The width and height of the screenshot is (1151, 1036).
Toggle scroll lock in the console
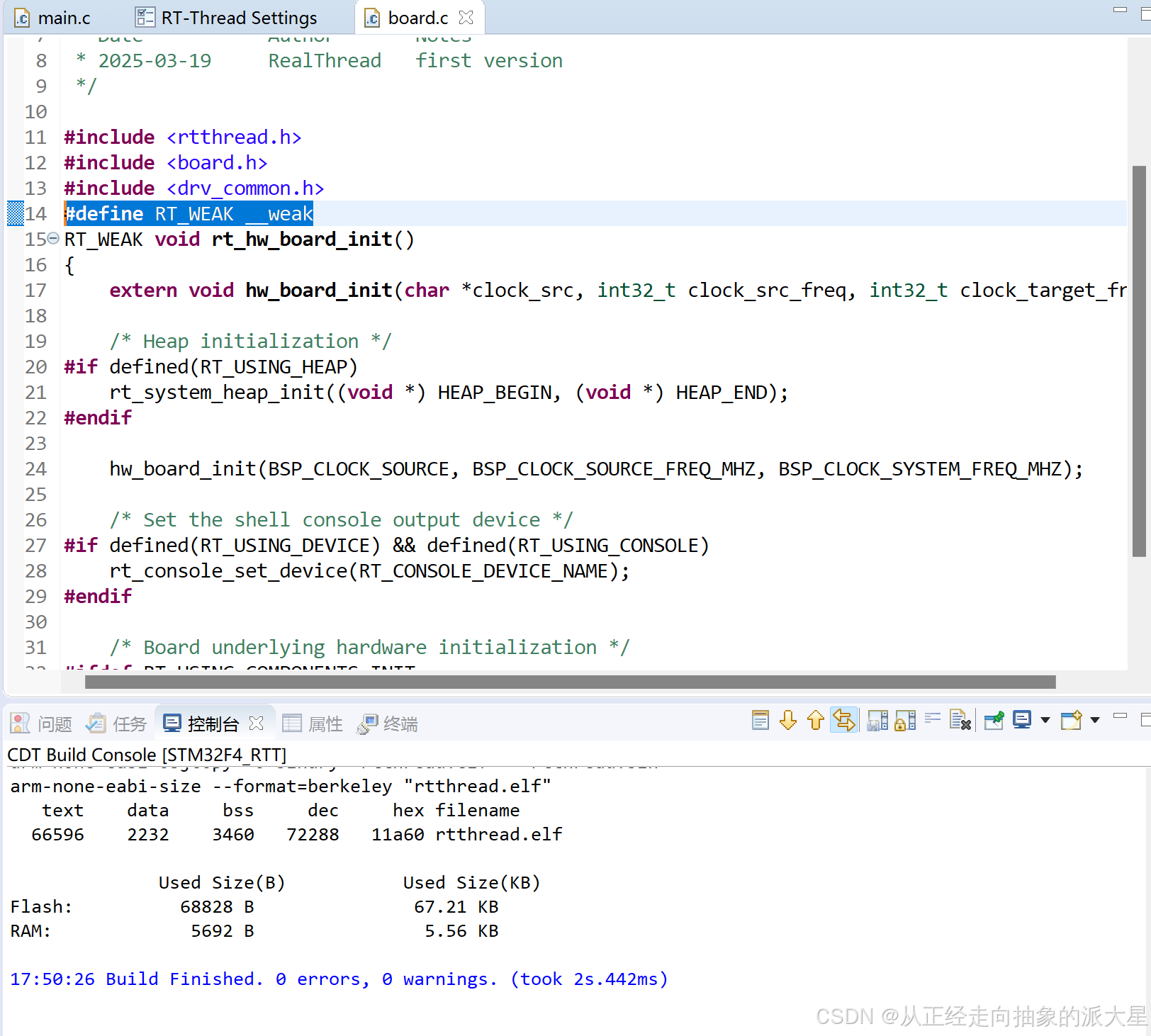click(x=906, y=720)
